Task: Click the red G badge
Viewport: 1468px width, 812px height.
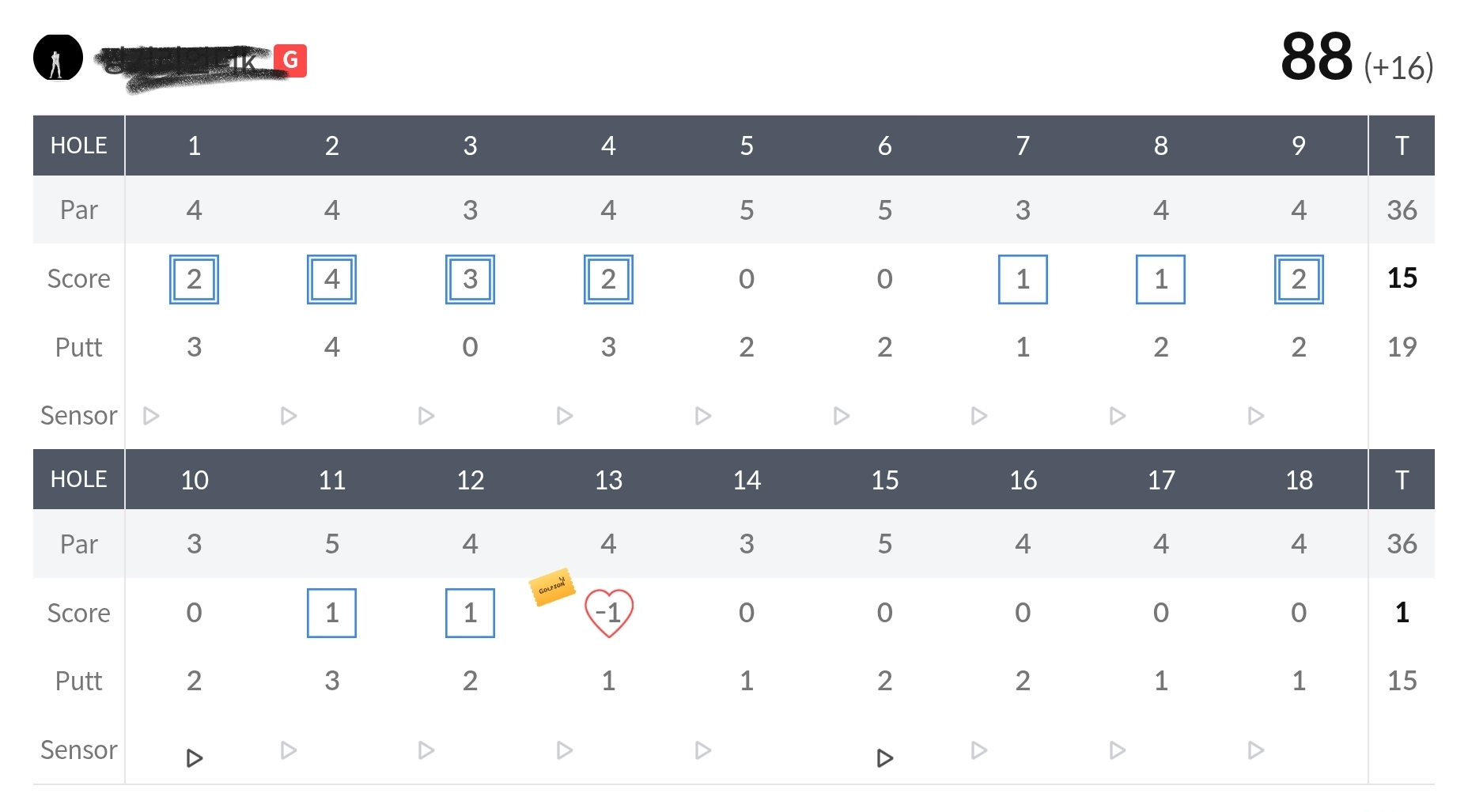Action: tap(290, 60)
